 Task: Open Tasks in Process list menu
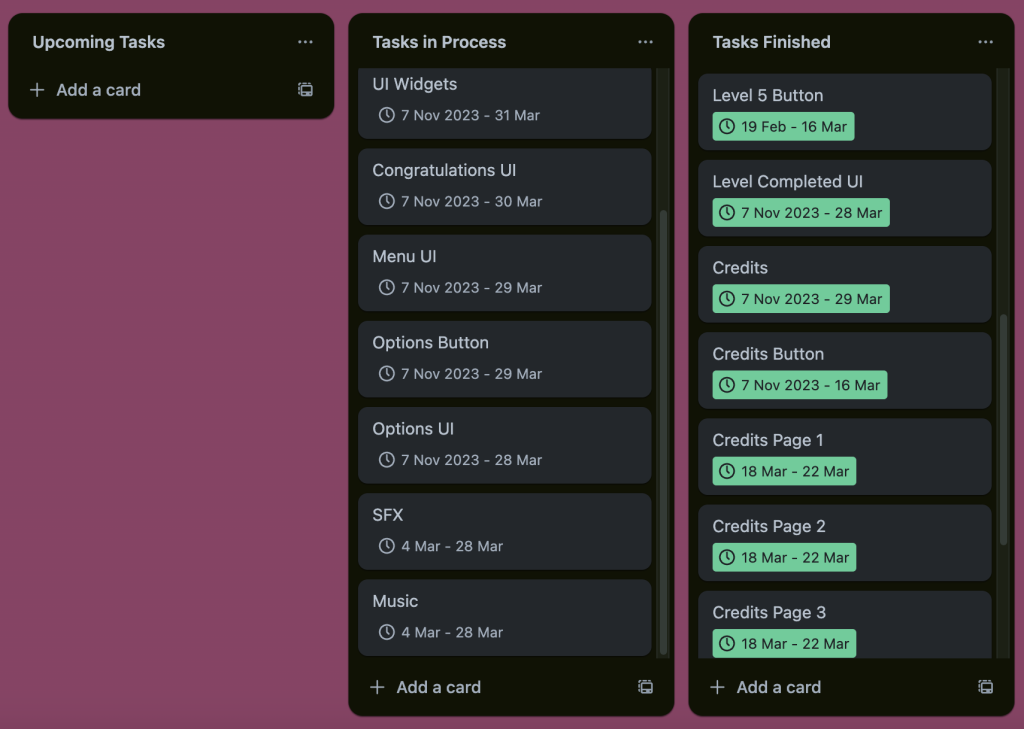click(x=645, y=42)
